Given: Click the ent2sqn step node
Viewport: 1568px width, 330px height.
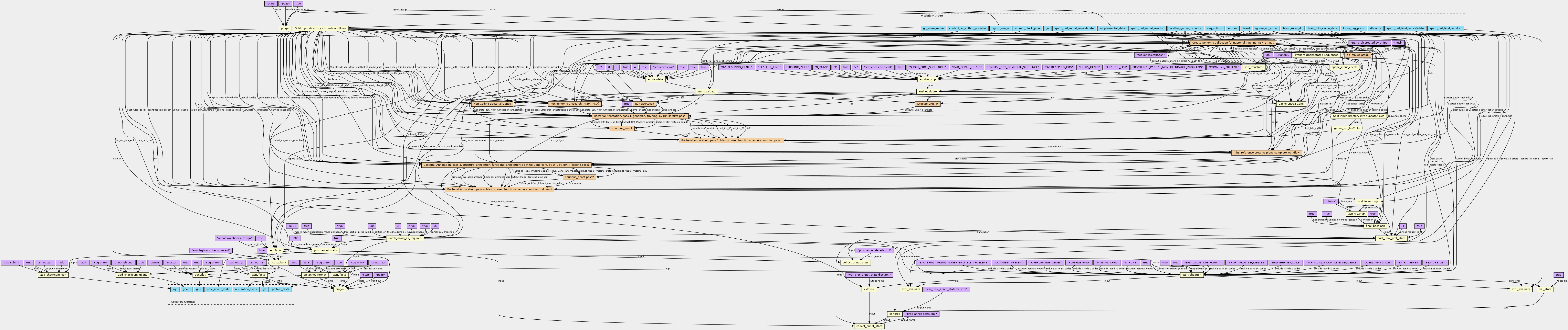Looking at the screenshot, I should [x=276, y=250].
